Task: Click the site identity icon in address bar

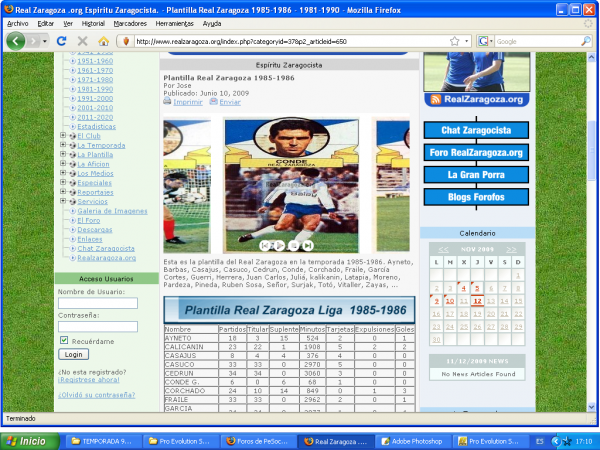Action: click(126, 41)
